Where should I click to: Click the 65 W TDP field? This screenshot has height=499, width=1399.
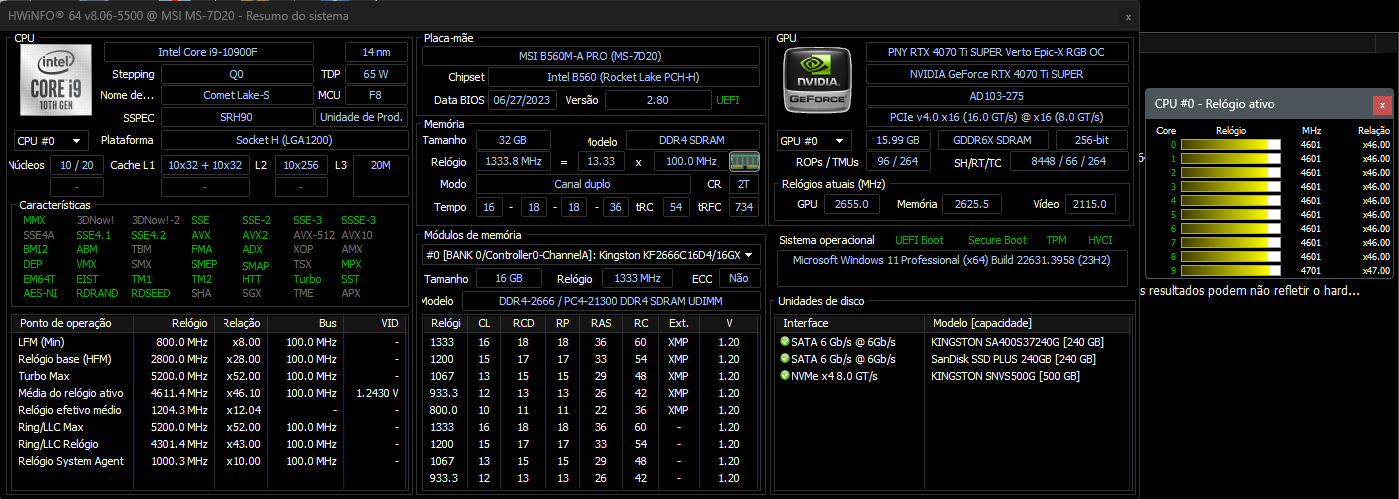(376, 74)
